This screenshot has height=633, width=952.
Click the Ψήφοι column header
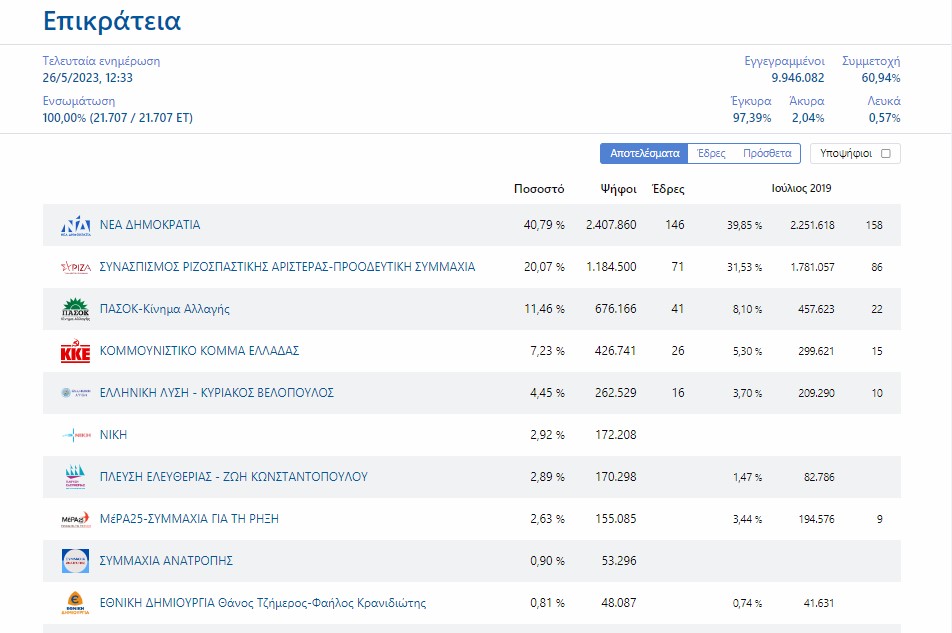tap(619, 189)
